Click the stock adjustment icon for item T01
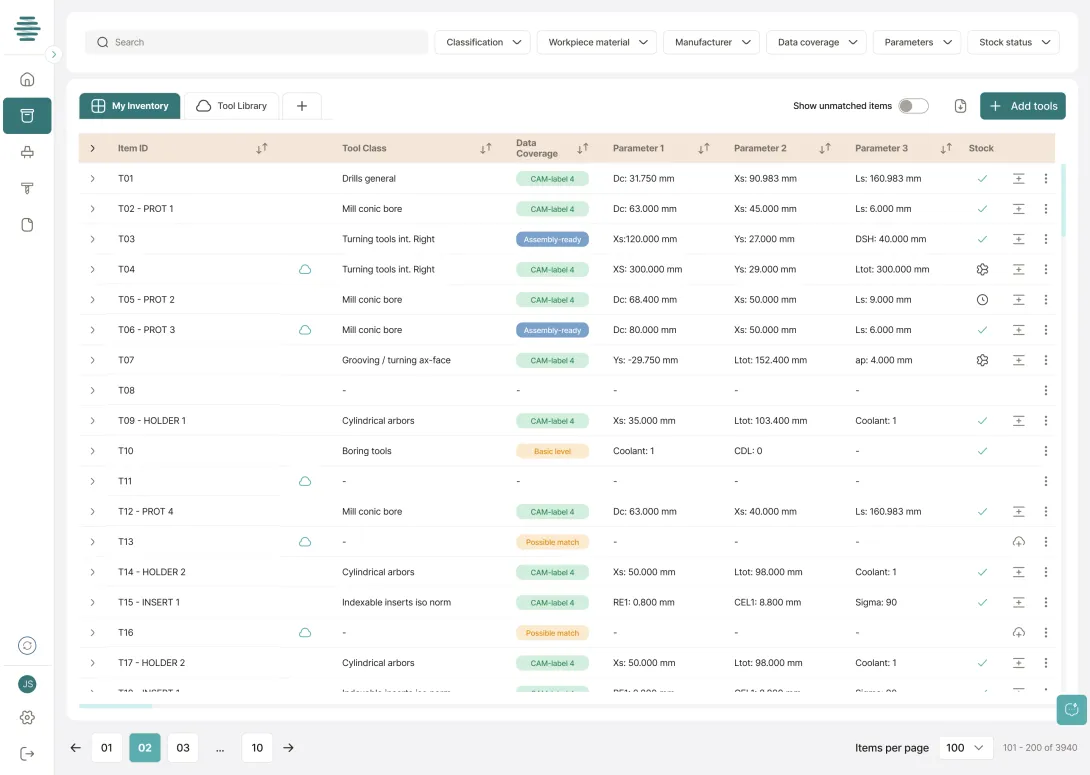The image size is (1090, 775). click(1019, 178)
